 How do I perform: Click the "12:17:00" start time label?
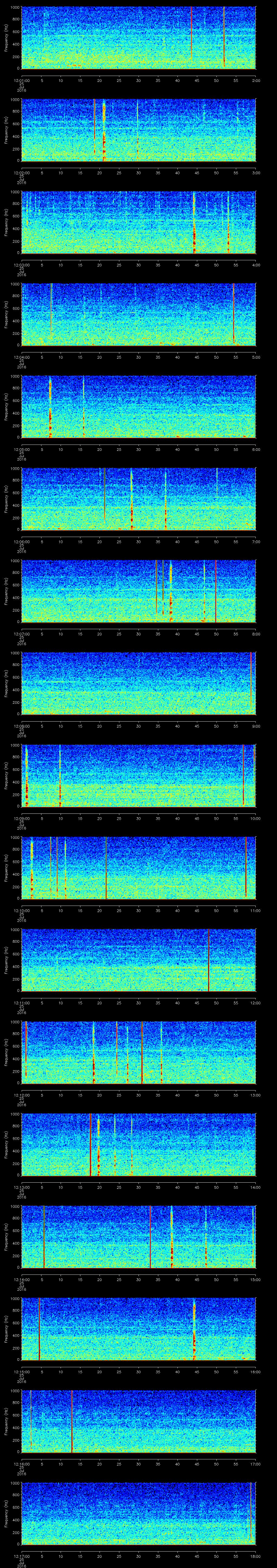pos(21,1556)
